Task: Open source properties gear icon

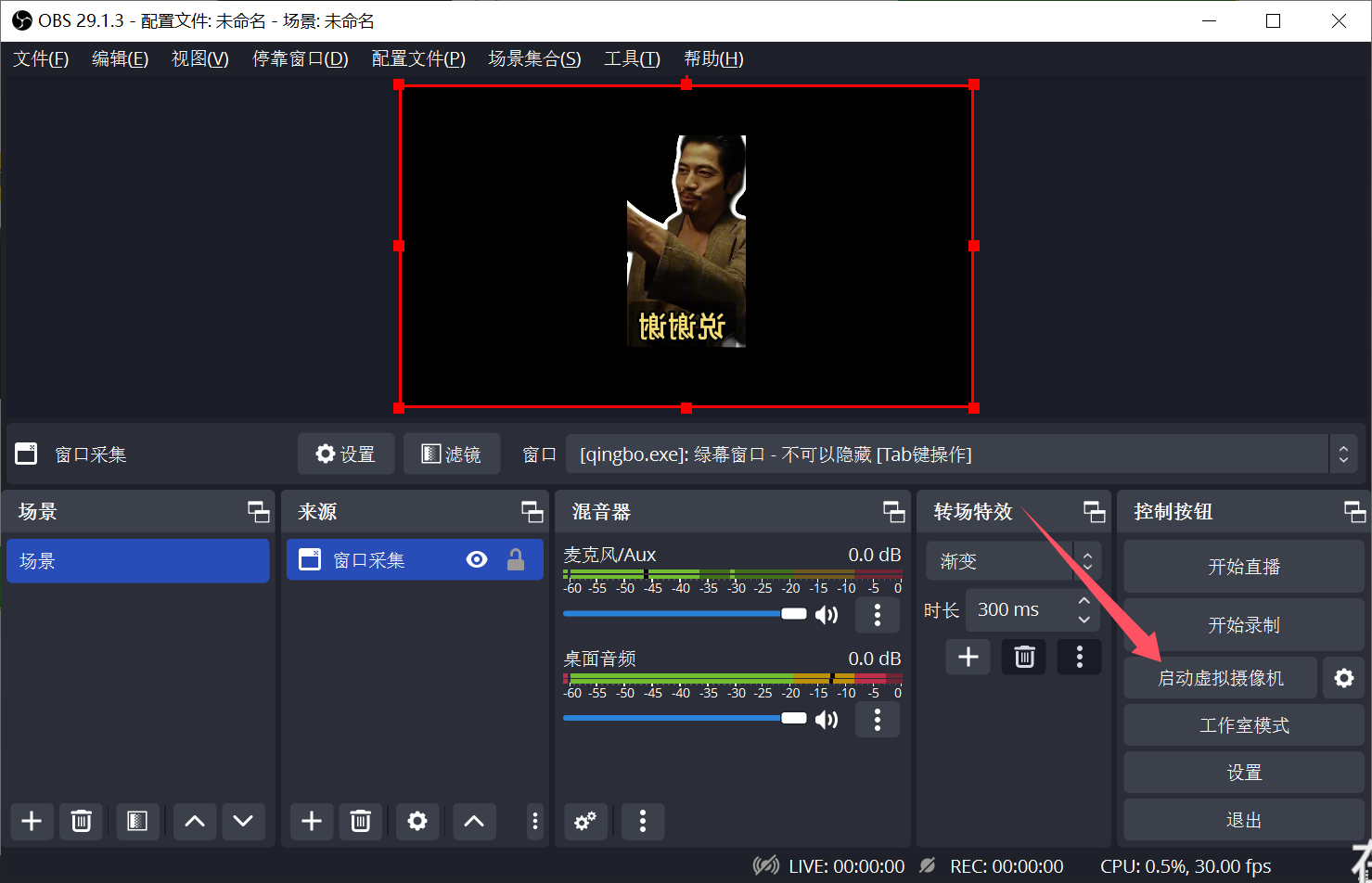Action: tap(417, 821)
